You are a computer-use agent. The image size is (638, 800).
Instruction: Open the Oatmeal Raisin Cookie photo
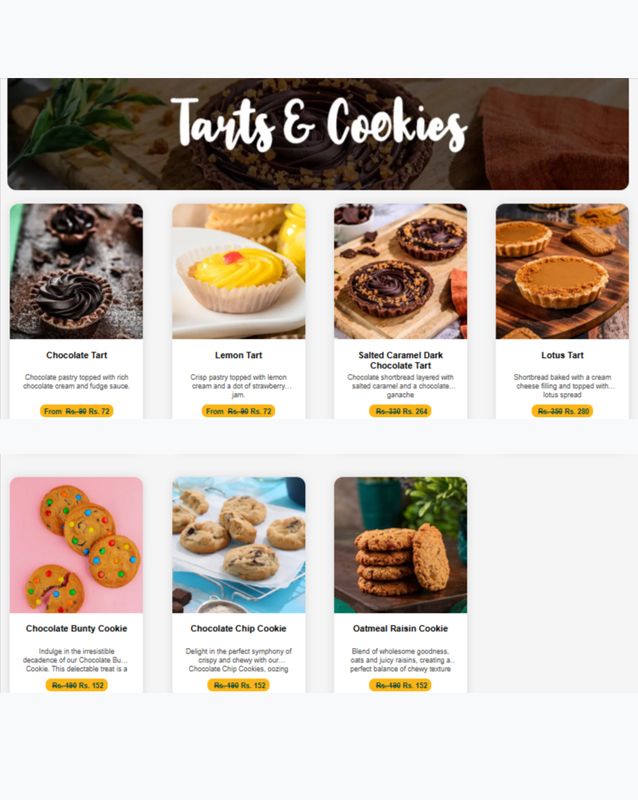click(400, 545)
